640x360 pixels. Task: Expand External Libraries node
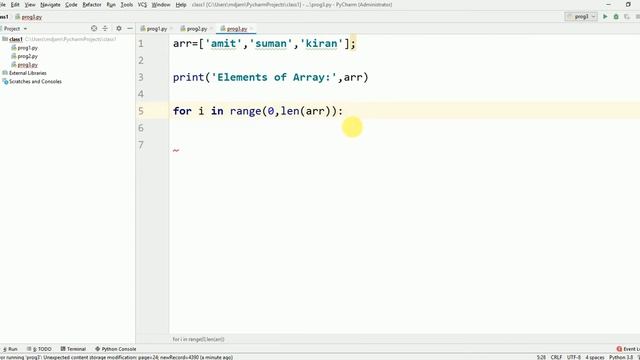point(28,73)
